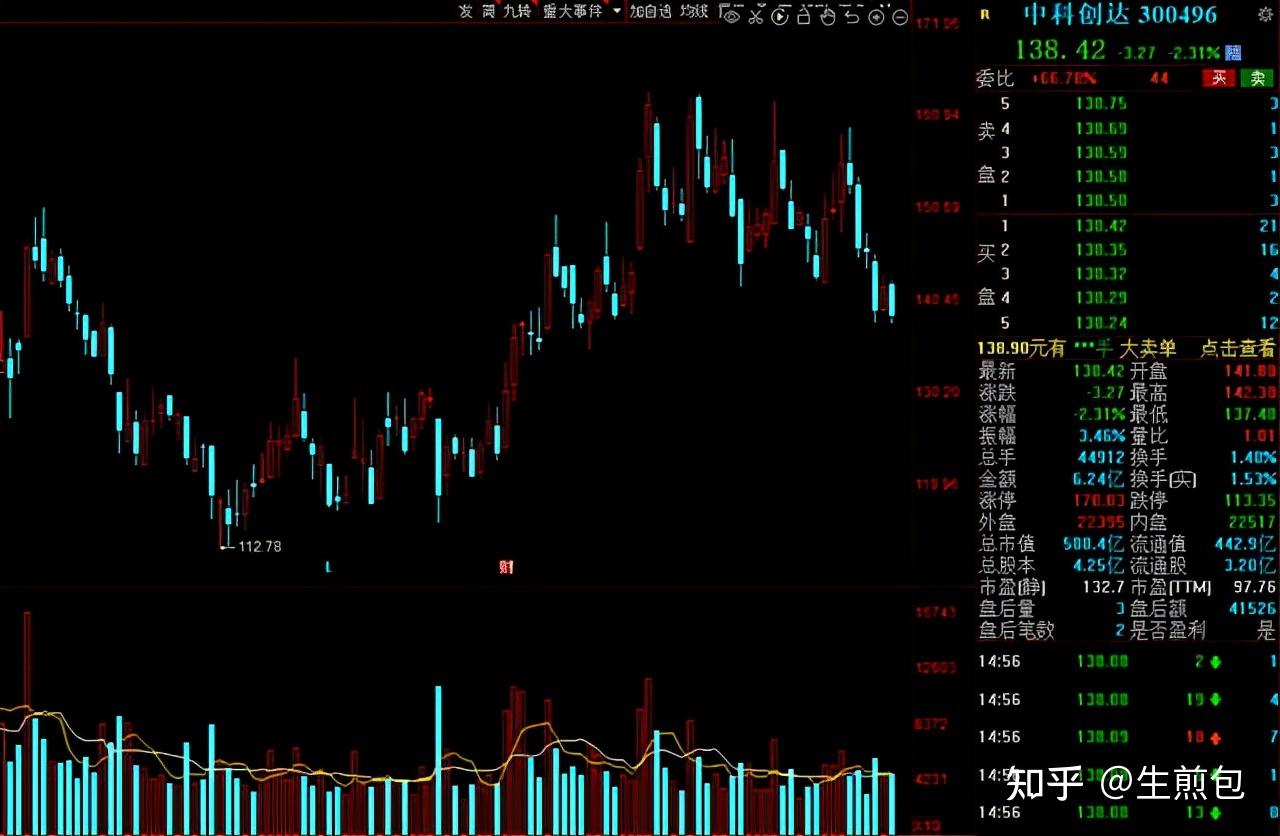This screenshot has height=836, width=1280.
Task: Click the 跌停 limit-down label
Action: click(1148, 501)
